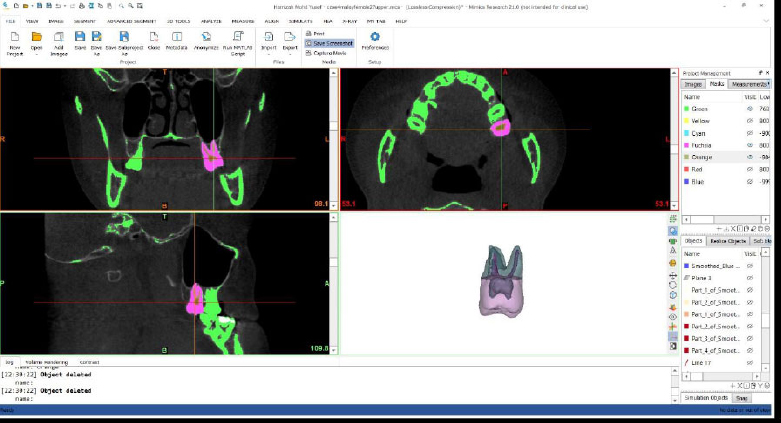Open the Import dropdown arrow
Viewport: 781px width, 423px height.
tap(268, 54)
